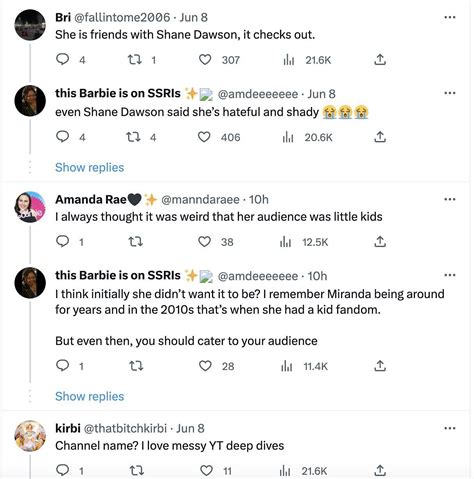Open Amanda Rae's profile avatar
The width and height of the screenshot is (474, 479).
pos(30,207)
